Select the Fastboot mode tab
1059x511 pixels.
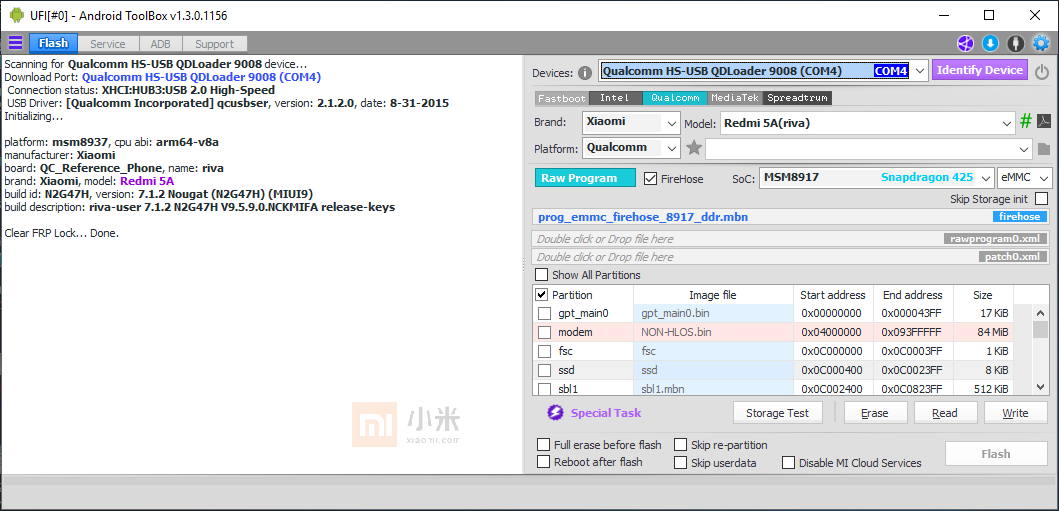tap(562, 98)
